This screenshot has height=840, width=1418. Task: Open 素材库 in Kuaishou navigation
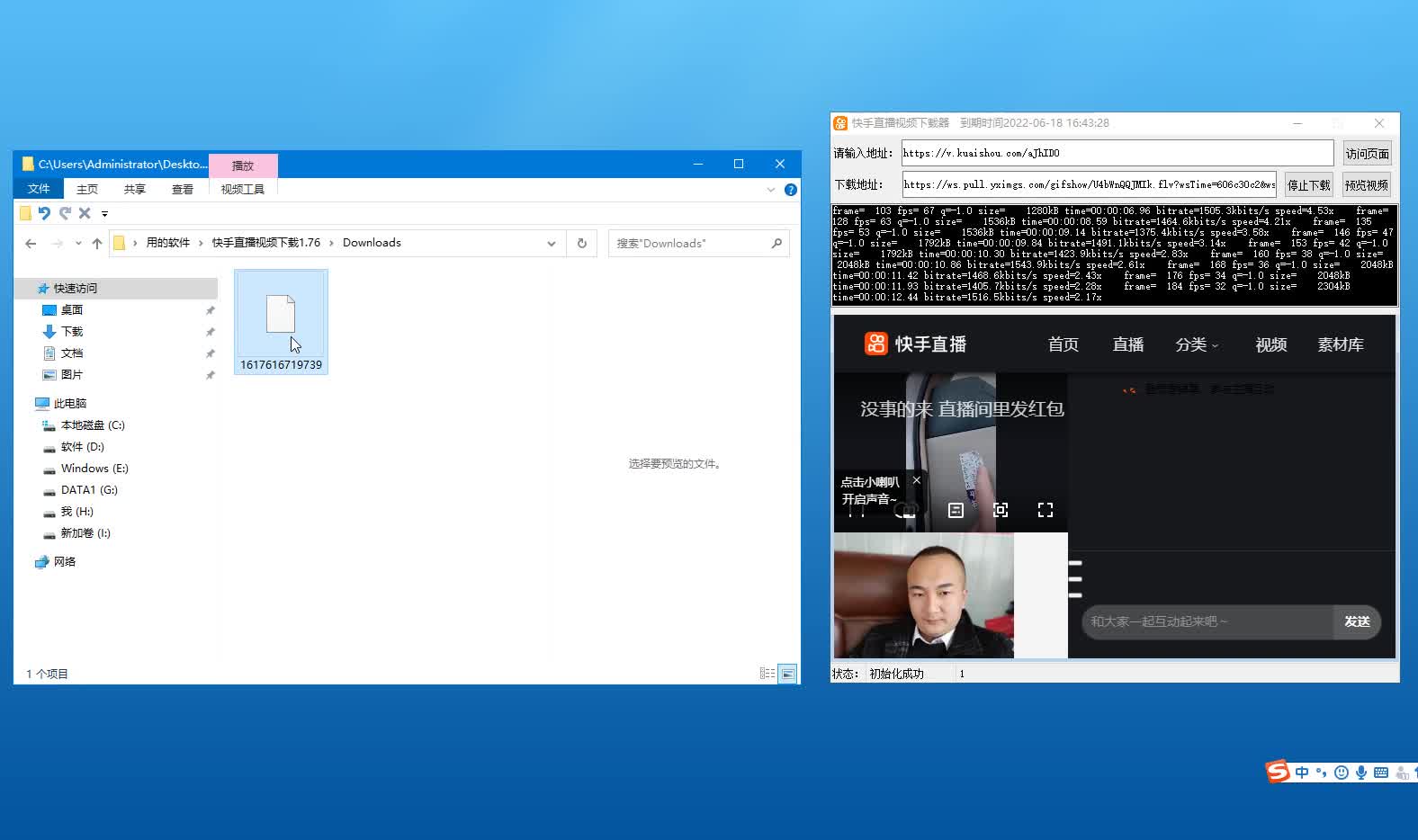1341,344
